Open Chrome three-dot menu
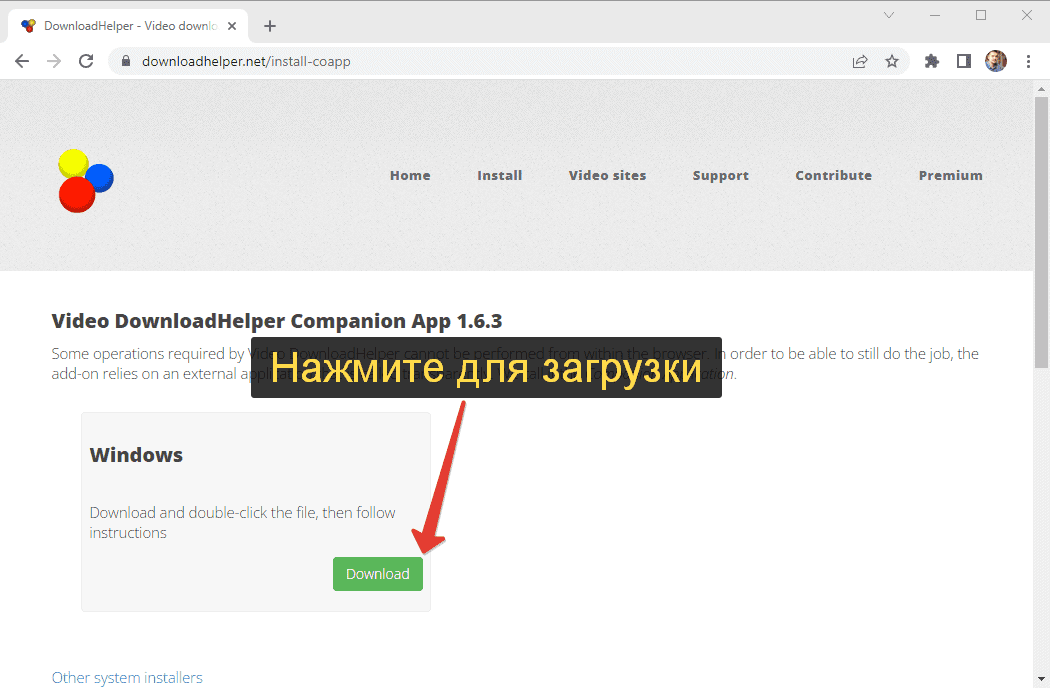1050x688 pixels. click(1028, 61)
